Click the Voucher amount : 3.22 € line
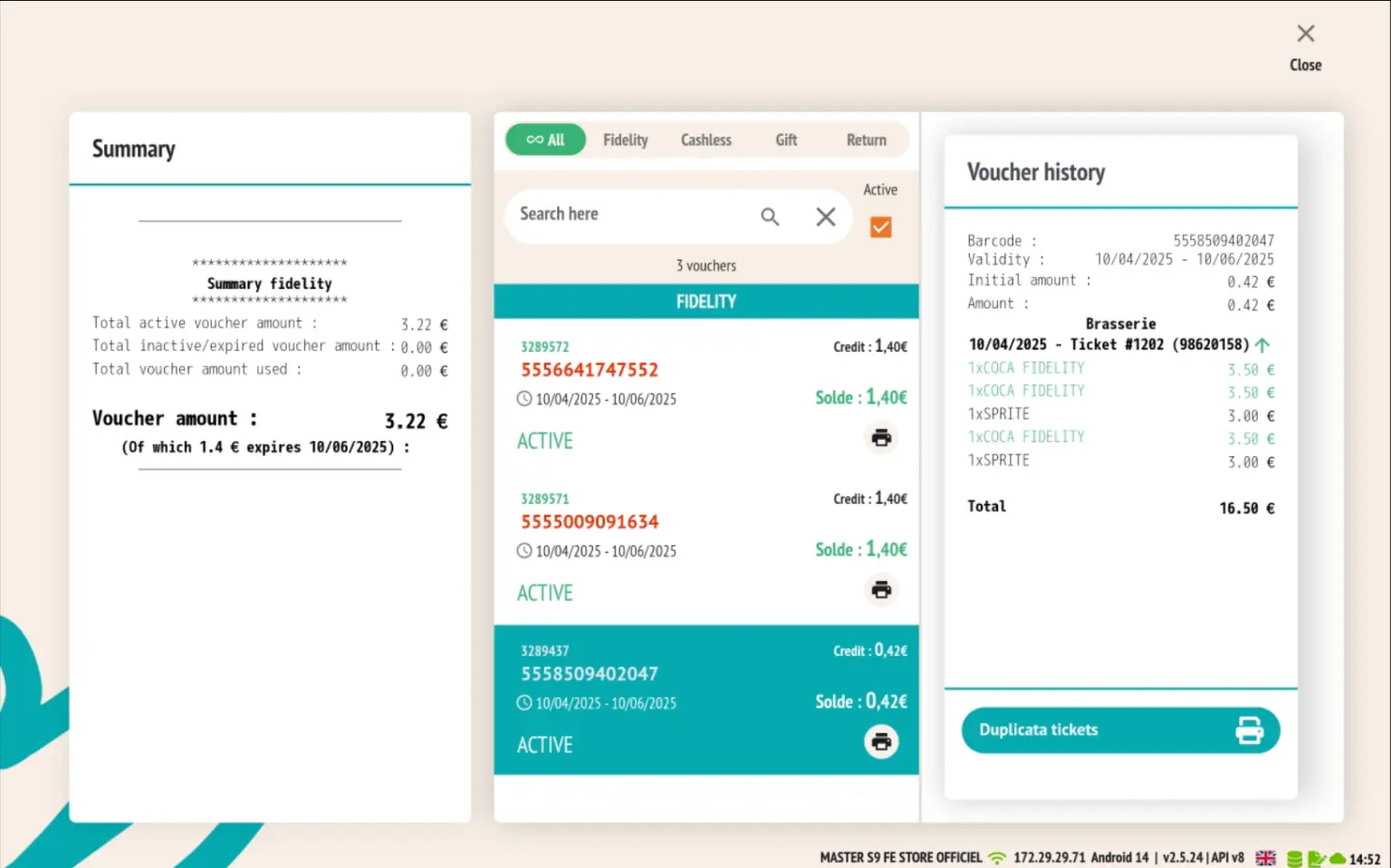 coord(270,420)
